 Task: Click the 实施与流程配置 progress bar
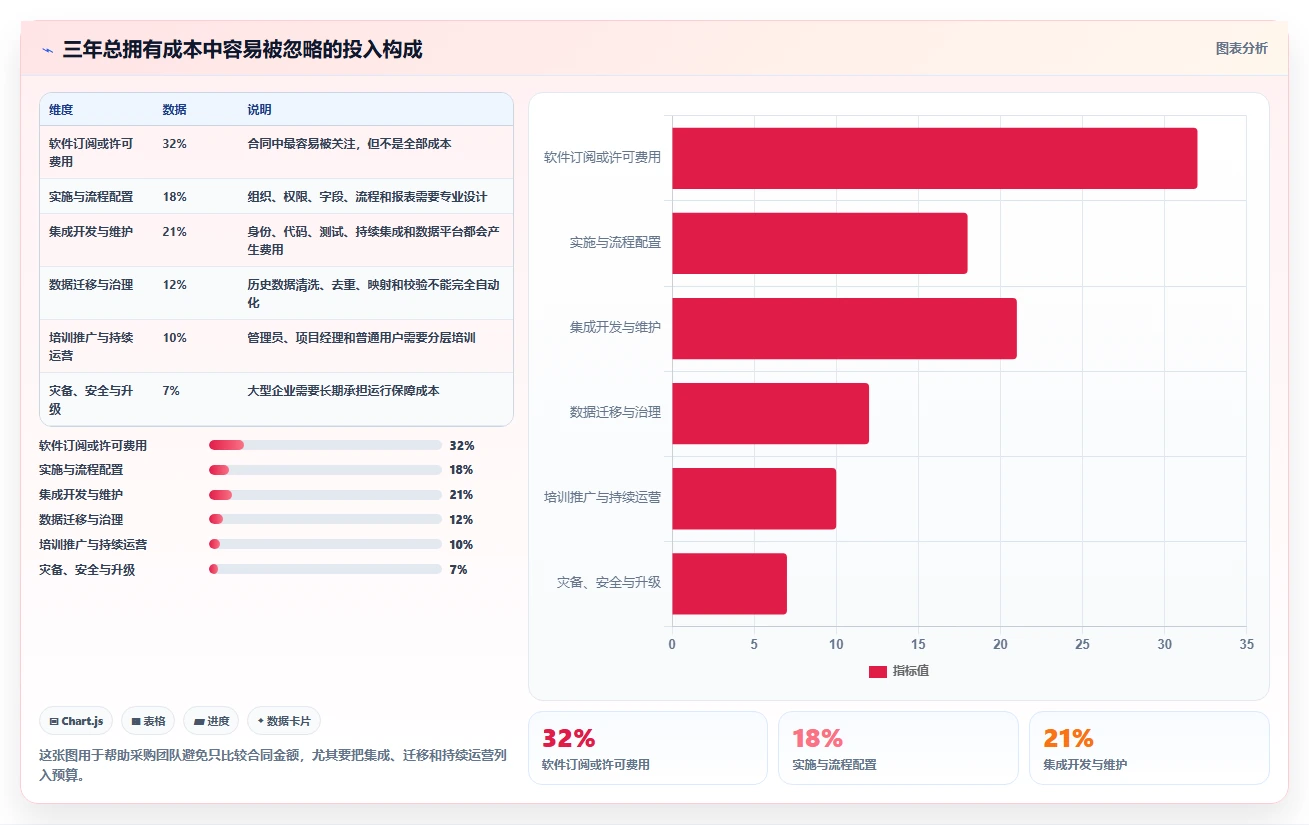325,470
